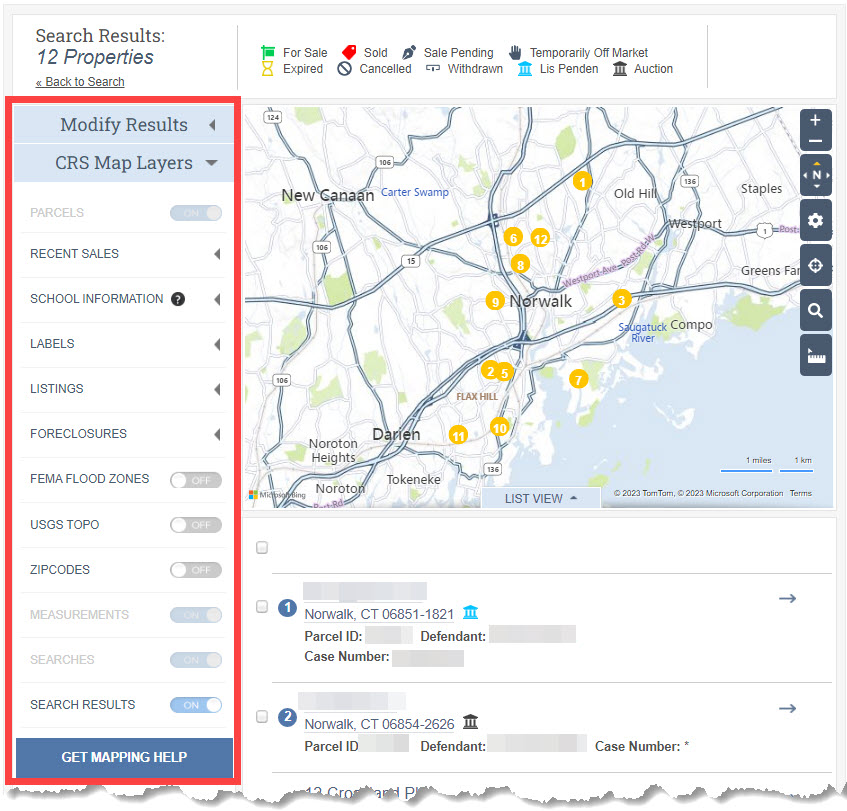Click the Get Mapping Help button
The width and height of the screenshot is (847, 811).
click(x=123, y=758)
